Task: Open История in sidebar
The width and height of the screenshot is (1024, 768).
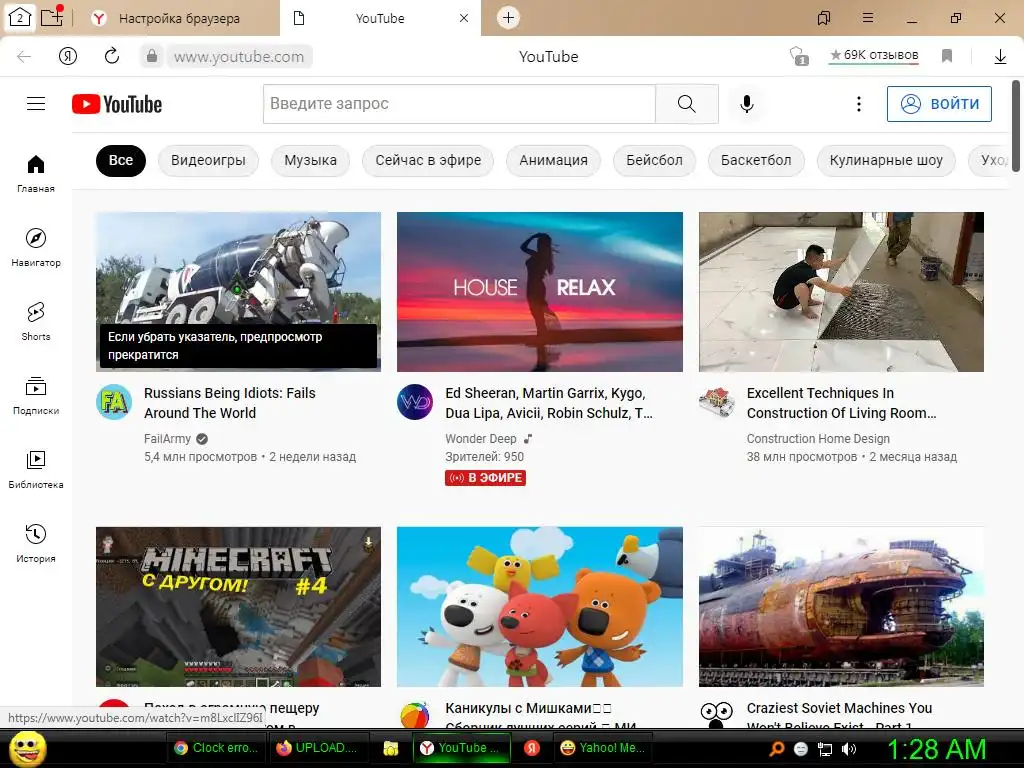Action: 36,543
